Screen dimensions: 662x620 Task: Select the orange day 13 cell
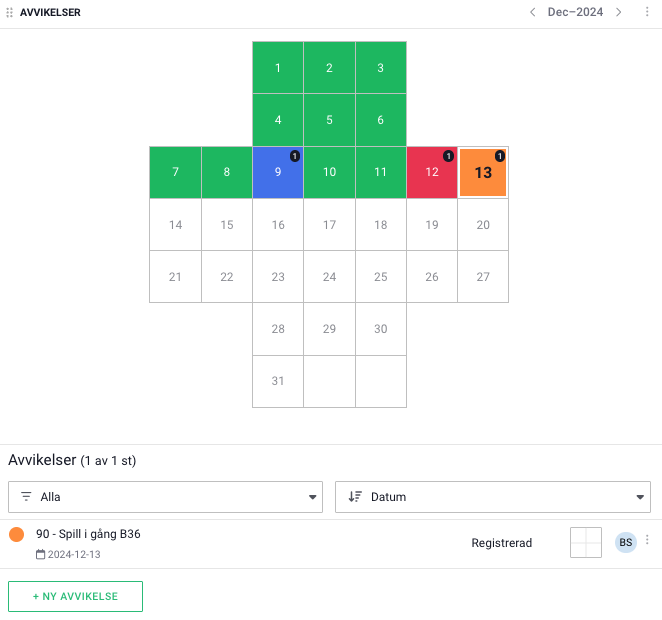click(483, 172)
